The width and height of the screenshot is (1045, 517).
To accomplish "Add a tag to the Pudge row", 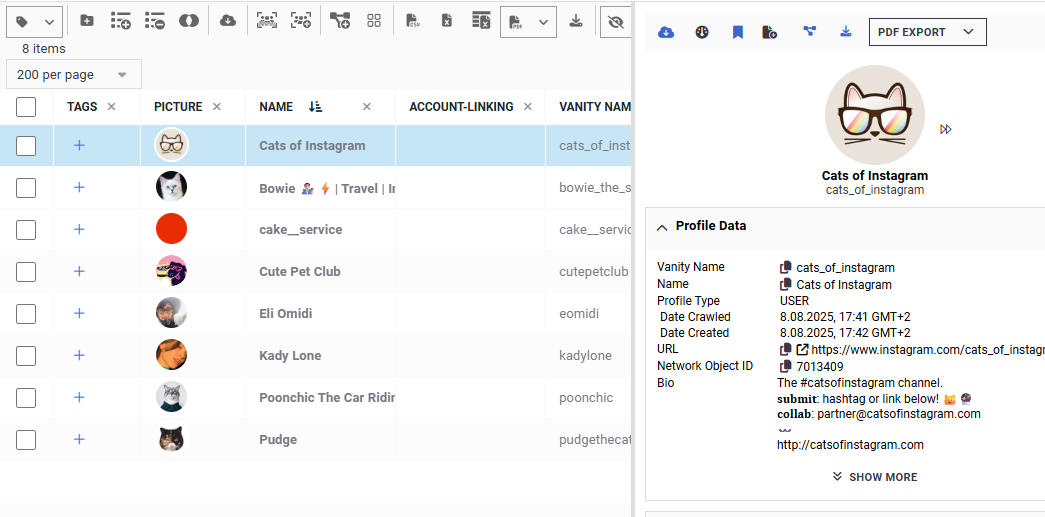I will point(79,439).
